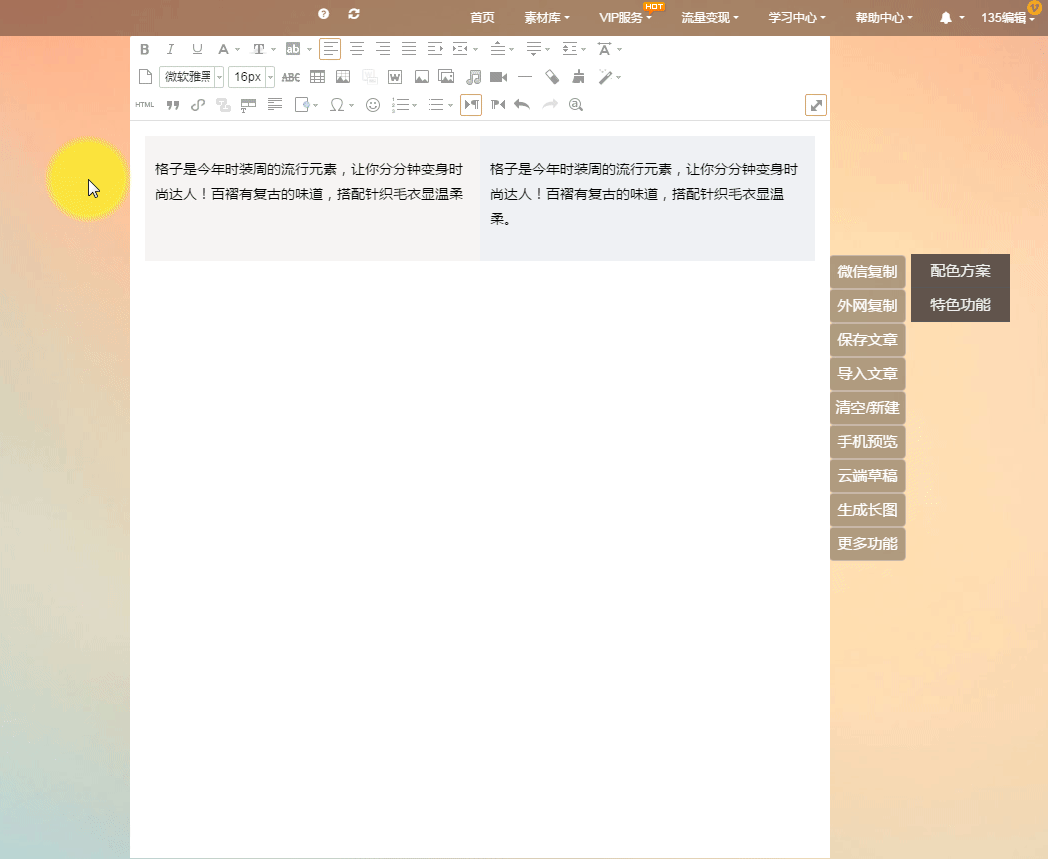
Task: Toggle italic text style
Action: coord(170,49)
